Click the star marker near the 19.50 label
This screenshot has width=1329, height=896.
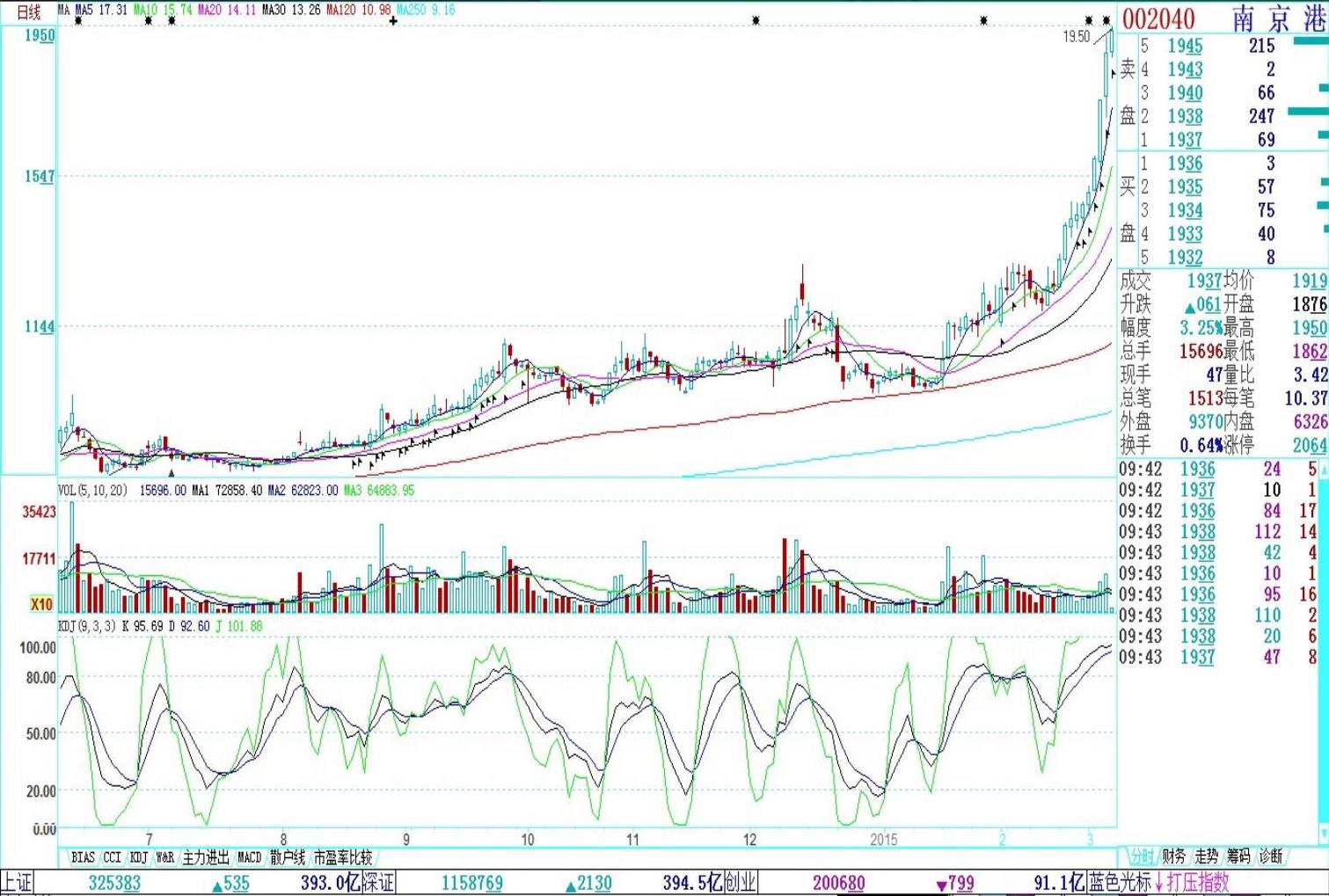tap(1089, 20)
